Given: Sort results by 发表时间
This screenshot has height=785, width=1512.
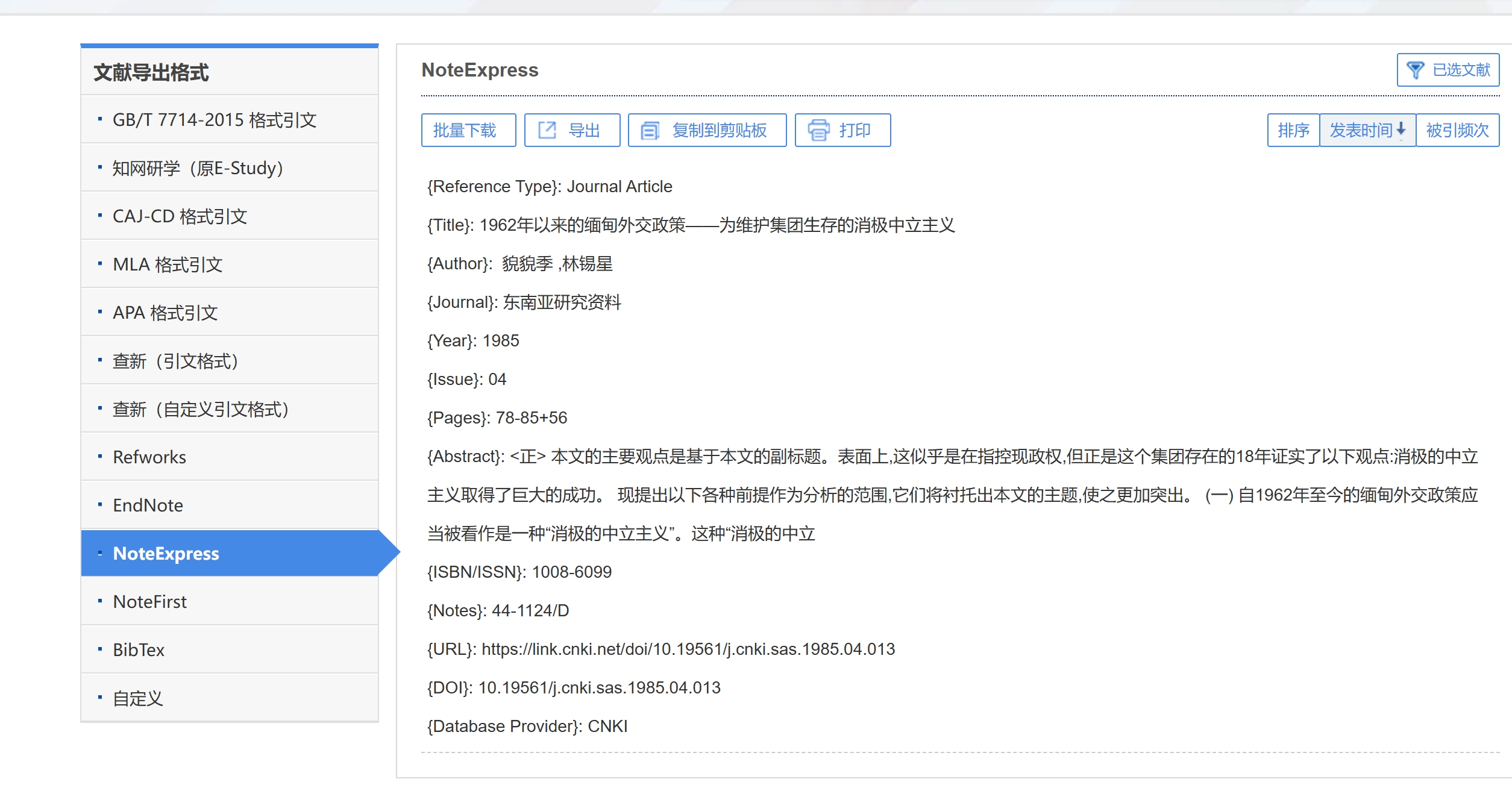Looking at the screenshot, I should [x=1367, y=130].
